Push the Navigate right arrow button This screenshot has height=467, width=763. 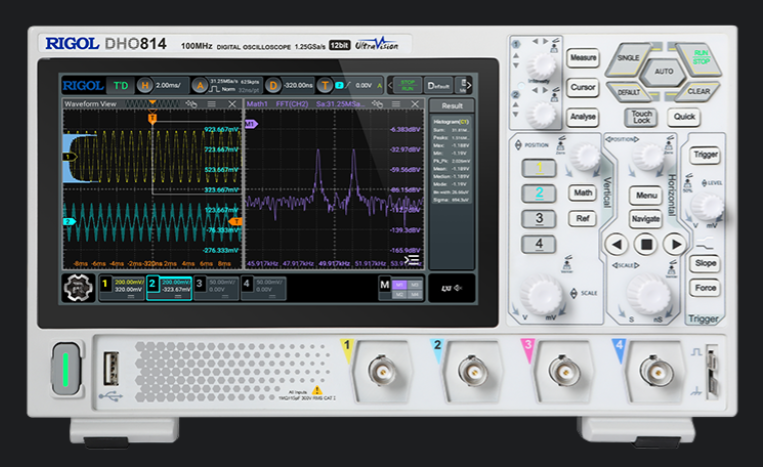[x=675, y=244]
